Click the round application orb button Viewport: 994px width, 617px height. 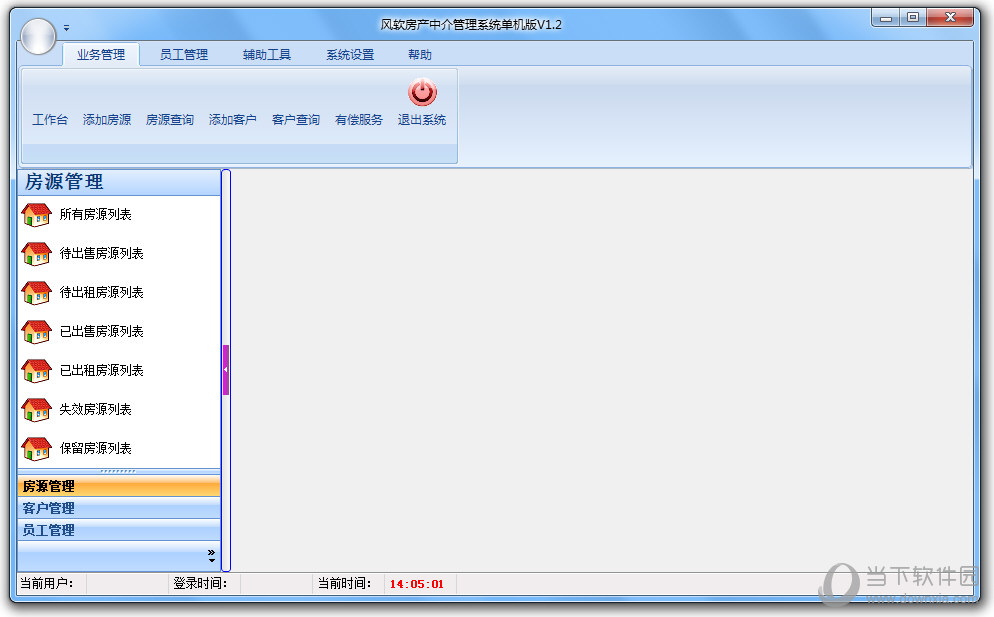point(39,36)
